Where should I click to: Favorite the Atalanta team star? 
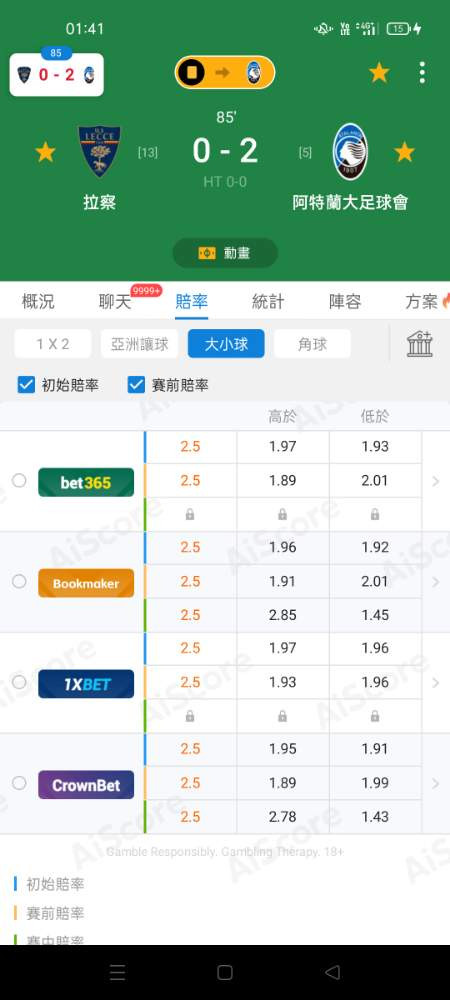click(x=404, y=152)
